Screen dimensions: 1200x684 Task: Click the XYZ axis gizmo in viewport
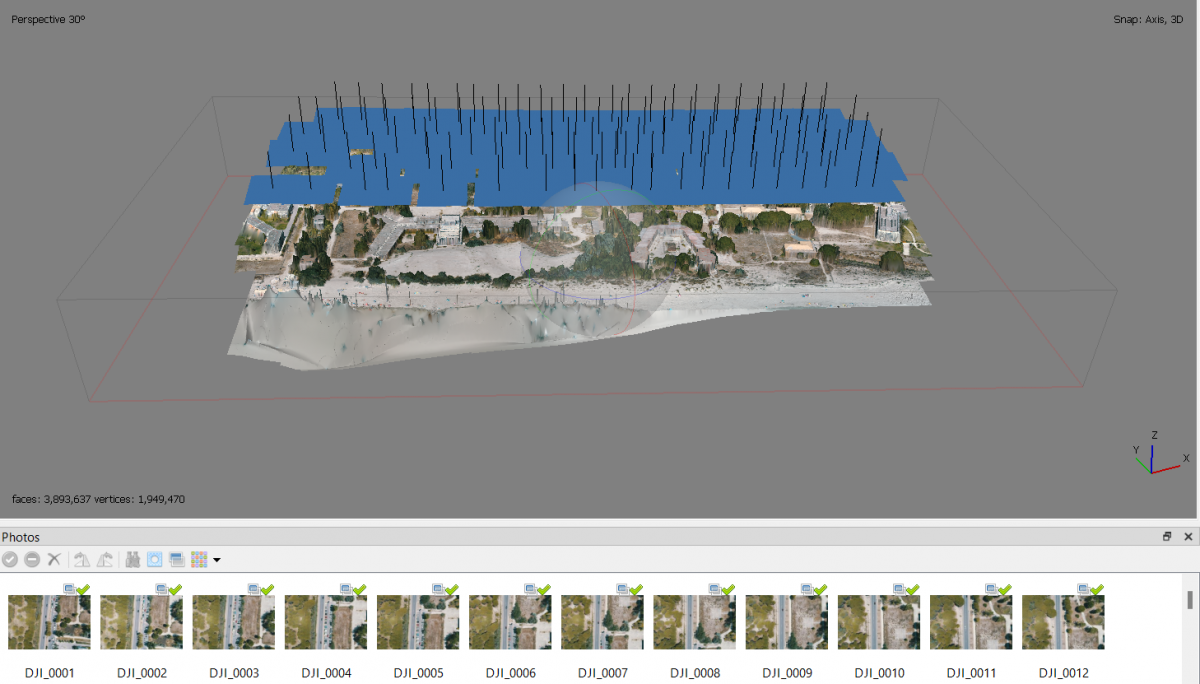(x=1151, y=458)
